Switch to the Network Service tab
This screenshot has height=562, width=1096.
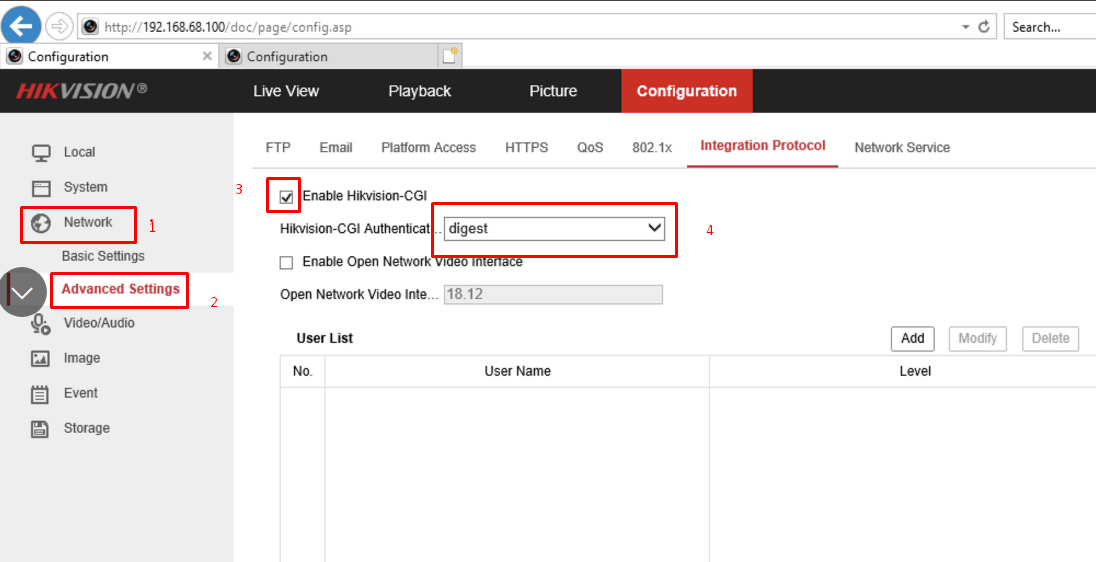click(x=902, y=147)
